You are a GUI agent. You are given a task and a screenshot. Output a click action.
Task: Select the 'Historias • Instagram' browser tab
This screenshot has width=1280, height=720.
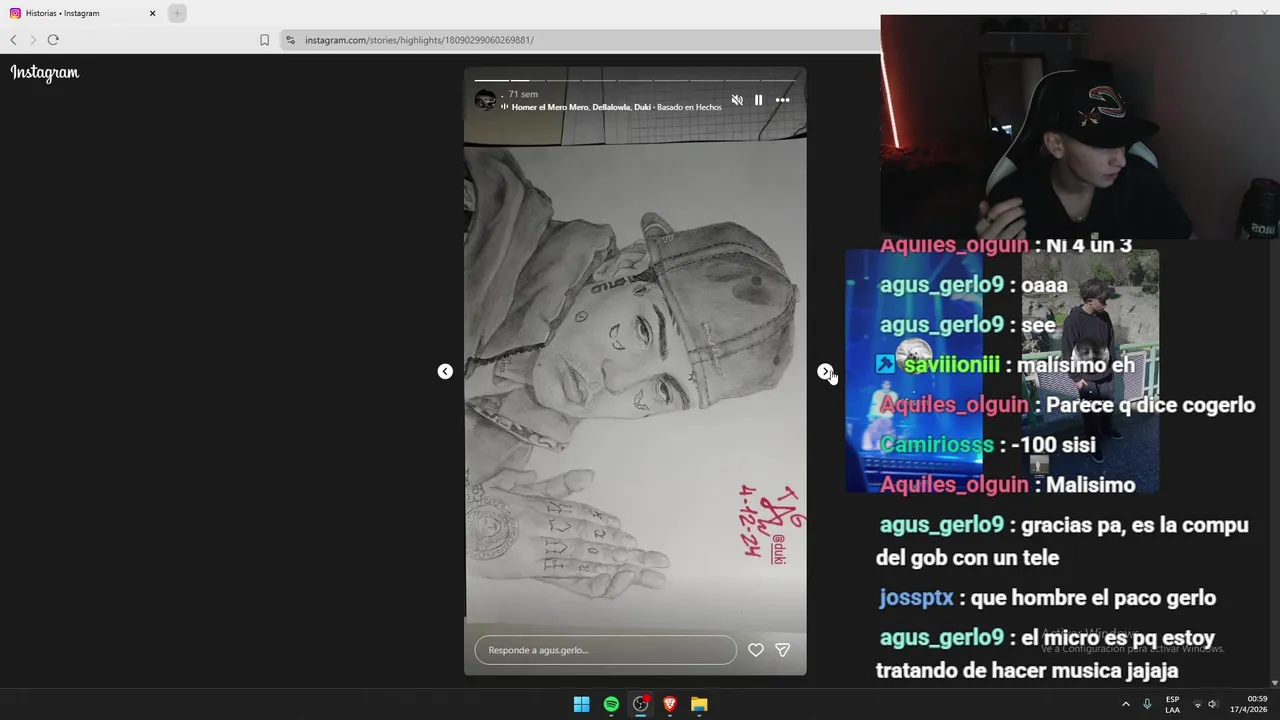click(x=82, y=13)
